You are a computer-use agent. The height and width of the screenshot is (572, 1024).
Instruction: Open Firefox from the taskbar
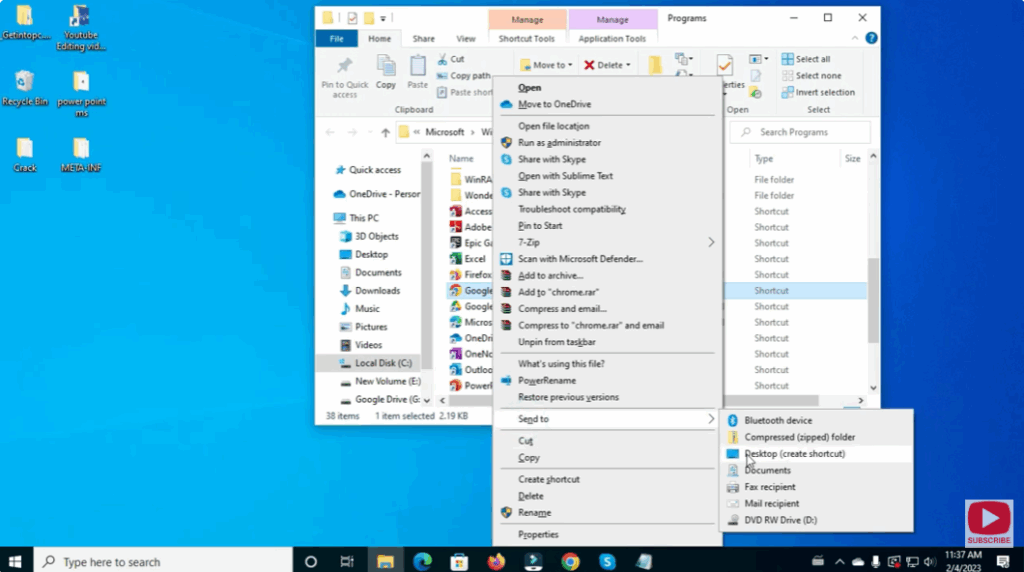click(496, 562)
